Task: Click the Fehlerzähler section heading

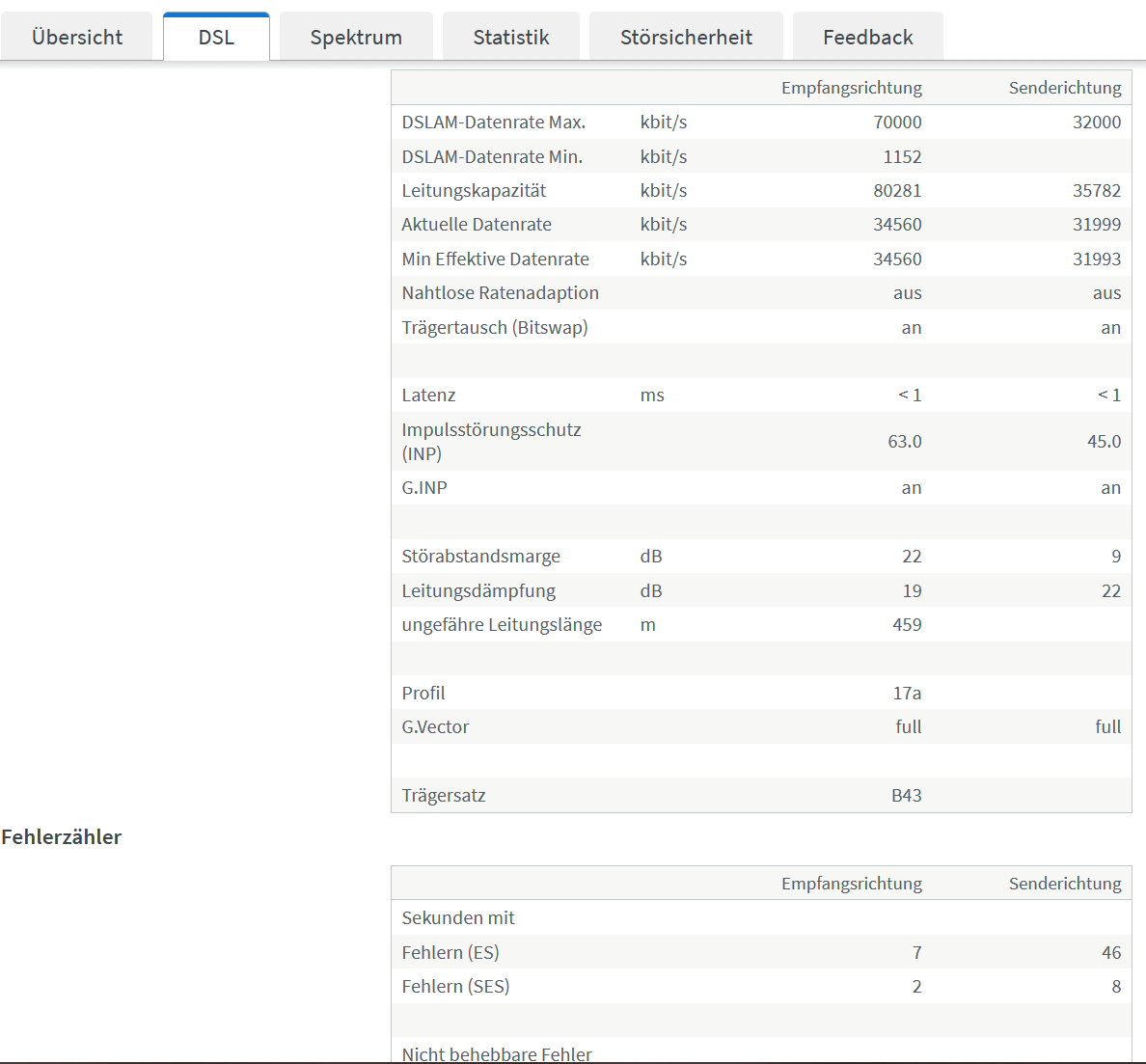Action: point(62,836)
